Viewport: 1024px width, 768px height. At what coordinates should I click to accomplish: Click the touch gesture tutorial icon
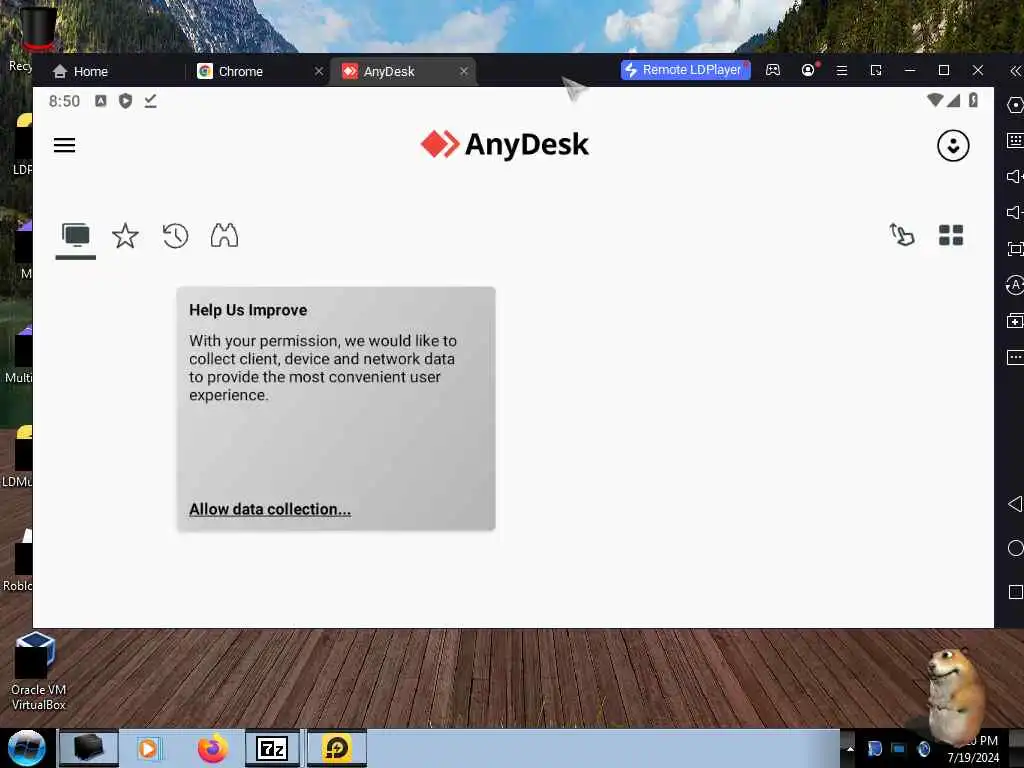click(902, 235)
